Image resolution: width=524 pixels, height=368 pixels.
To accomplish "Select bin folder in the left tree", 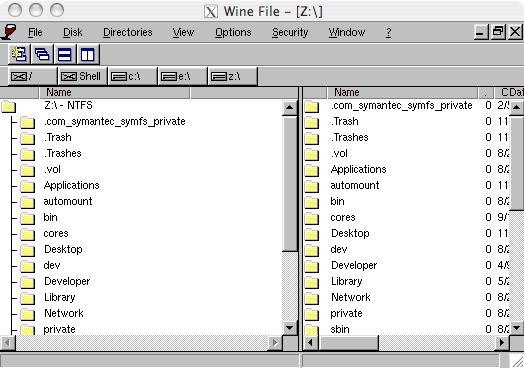I will (50, 217).
